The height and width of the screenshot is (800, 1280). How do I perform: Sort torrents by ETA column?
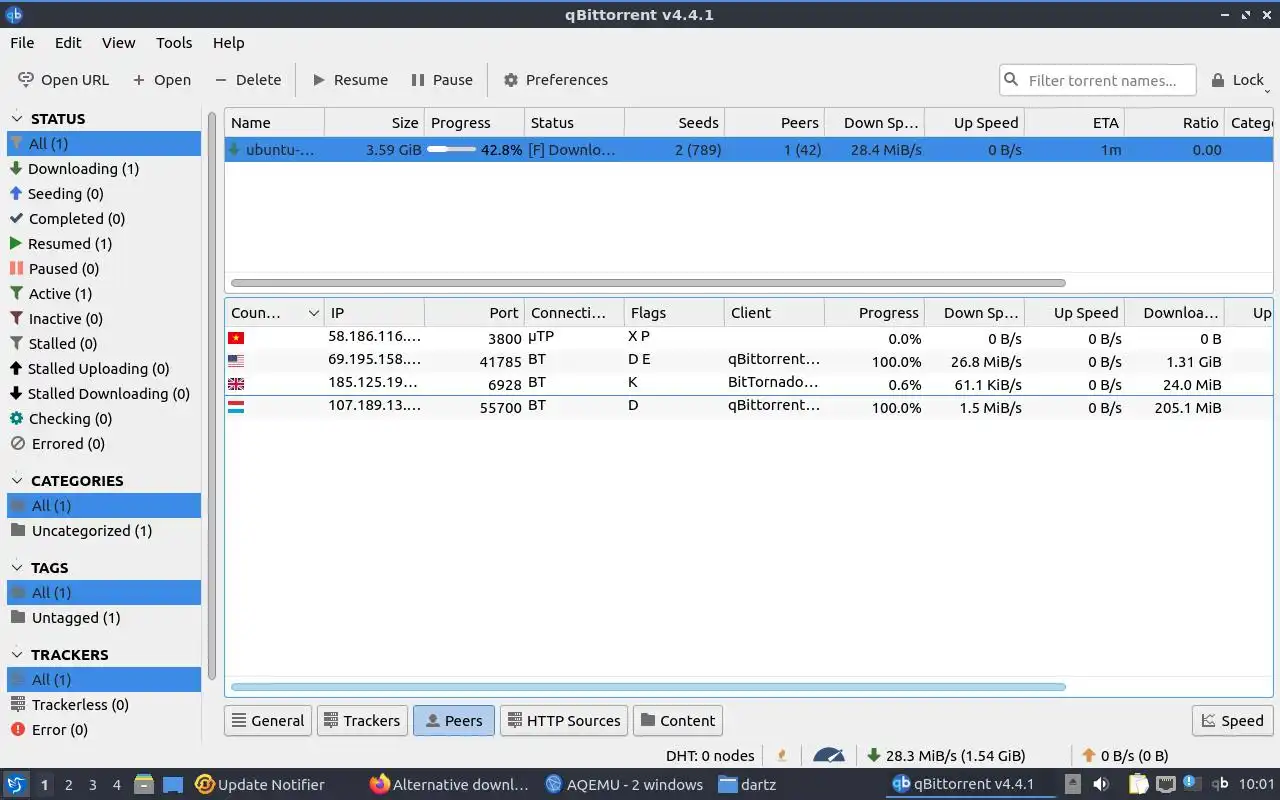tap(1074, 123)
